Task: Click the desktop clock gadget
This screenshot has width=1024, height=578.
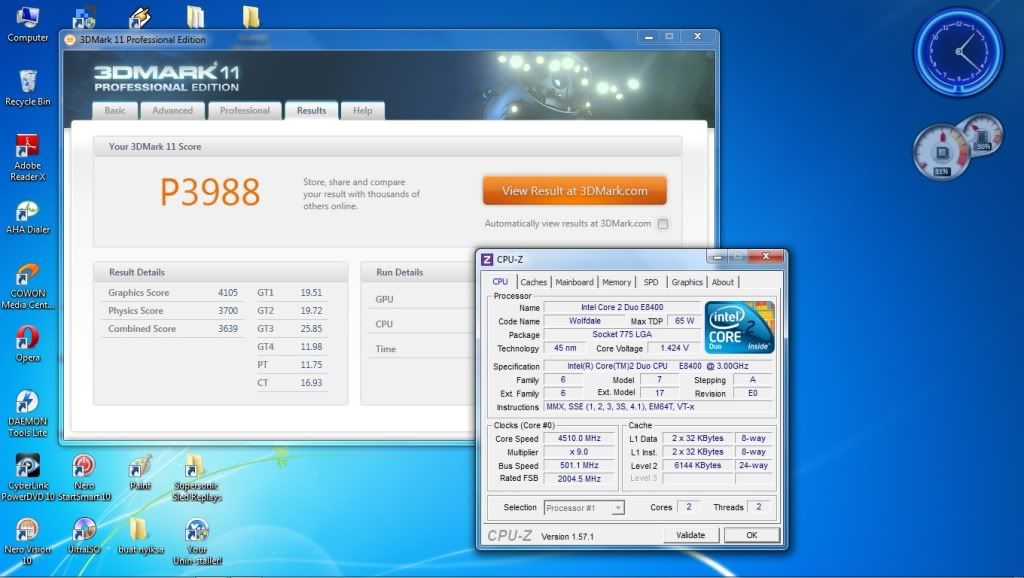Action: click(959, 52)
